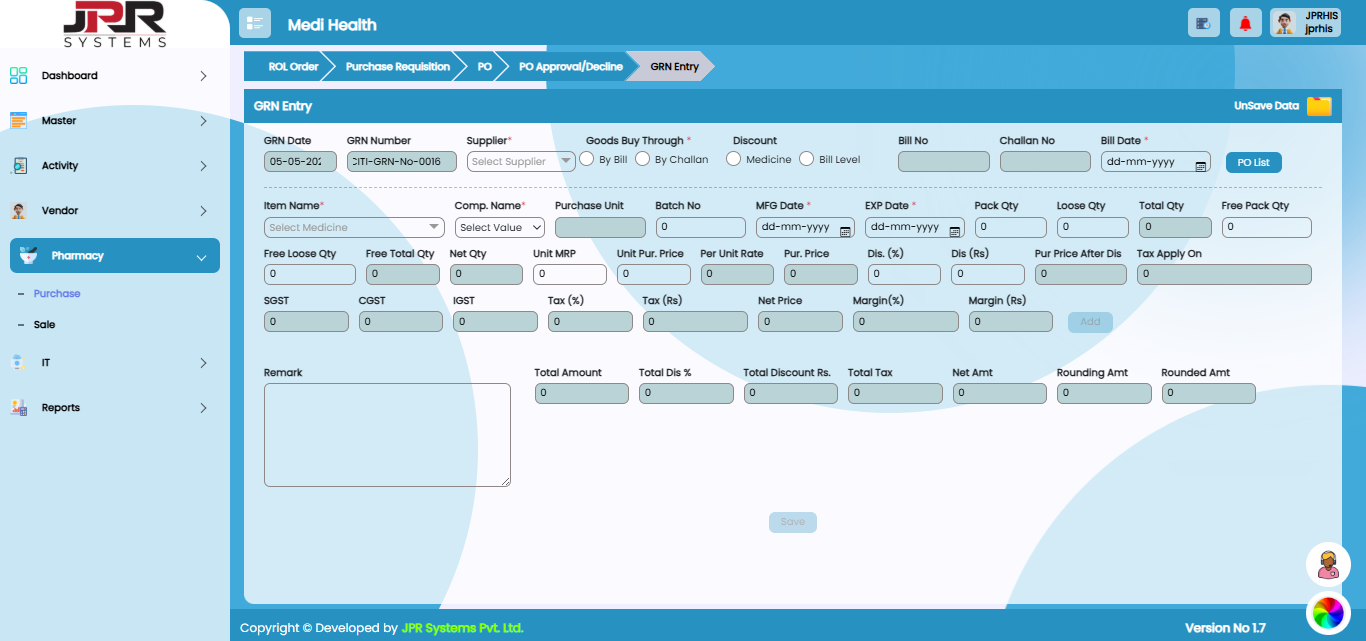Choose Medicine discount radio option

point(734,159)
